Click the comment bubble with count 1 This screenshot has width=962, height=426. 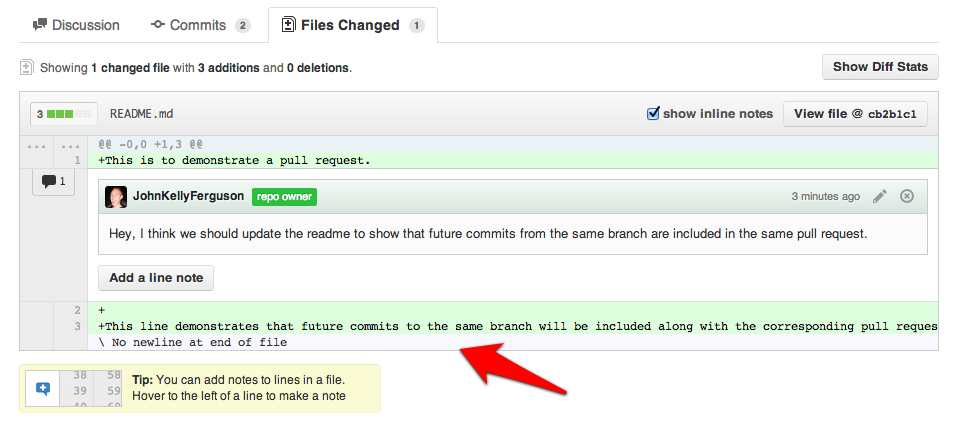pos(53,181)
